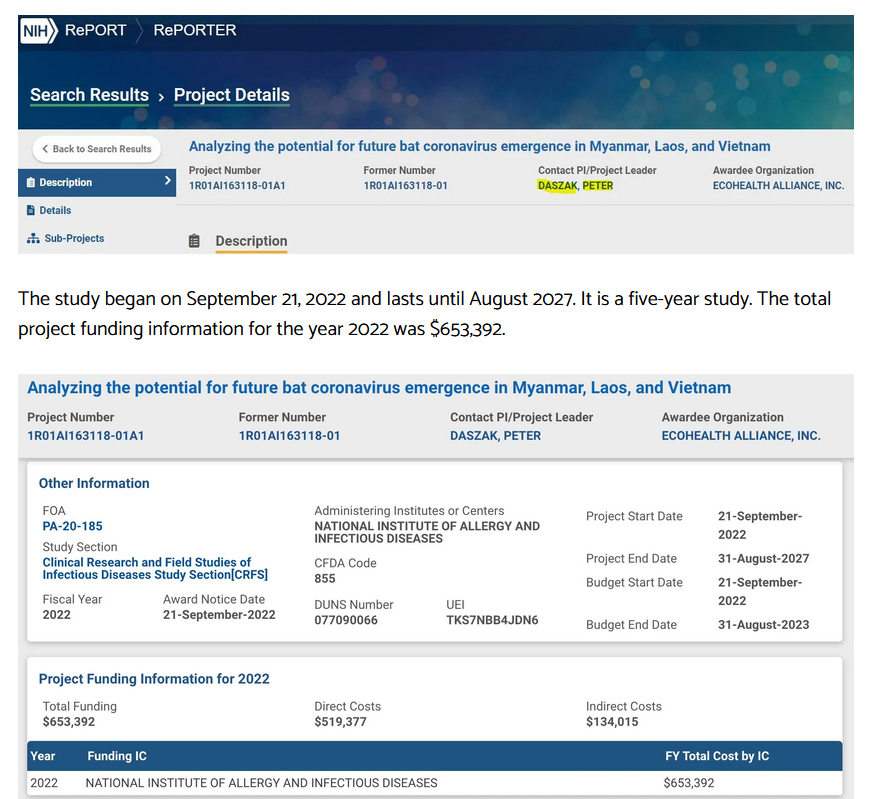Screen dimensions: 894x799
Task: Click former number 1R01AI163118-01 in the lower header
Action: click(x=289, y=436)
